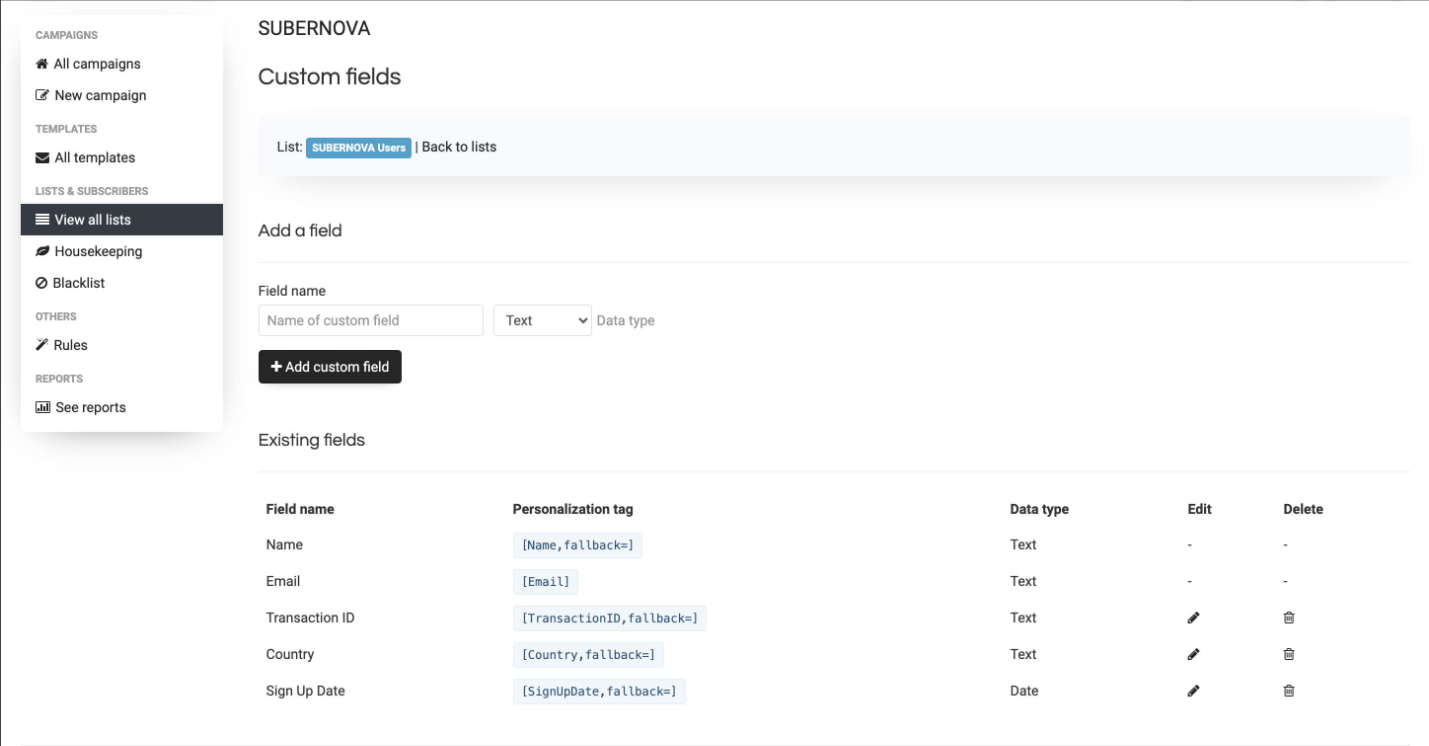Go to All campaigns in sidebar

(96, 64)
